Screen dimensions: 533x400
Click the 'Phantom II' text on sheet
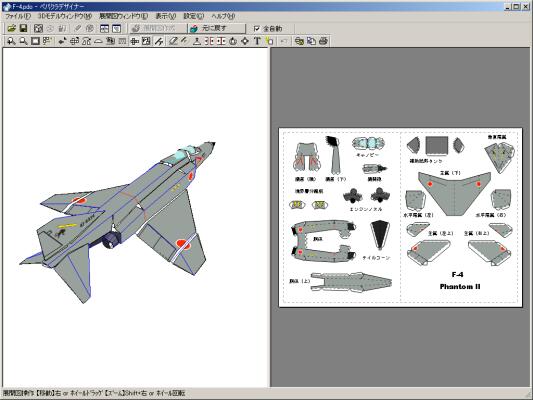coord(460,286)
